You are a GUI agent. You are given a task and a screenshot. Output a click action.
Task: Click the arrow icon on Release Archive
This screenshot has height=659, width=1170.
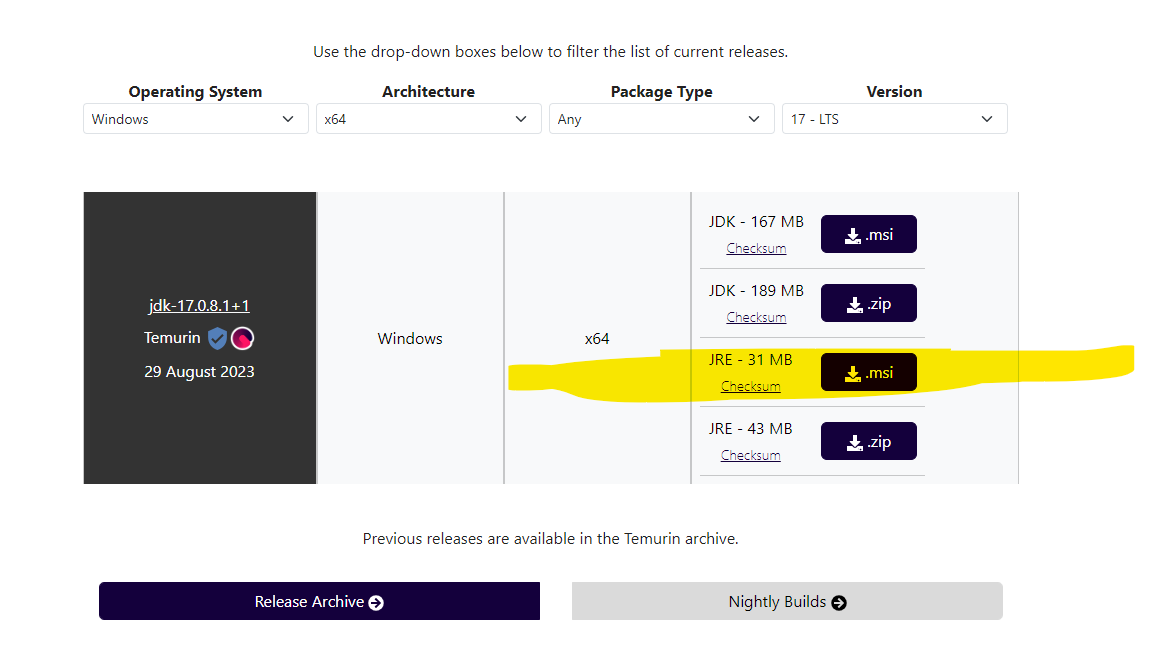click(376, 602)
